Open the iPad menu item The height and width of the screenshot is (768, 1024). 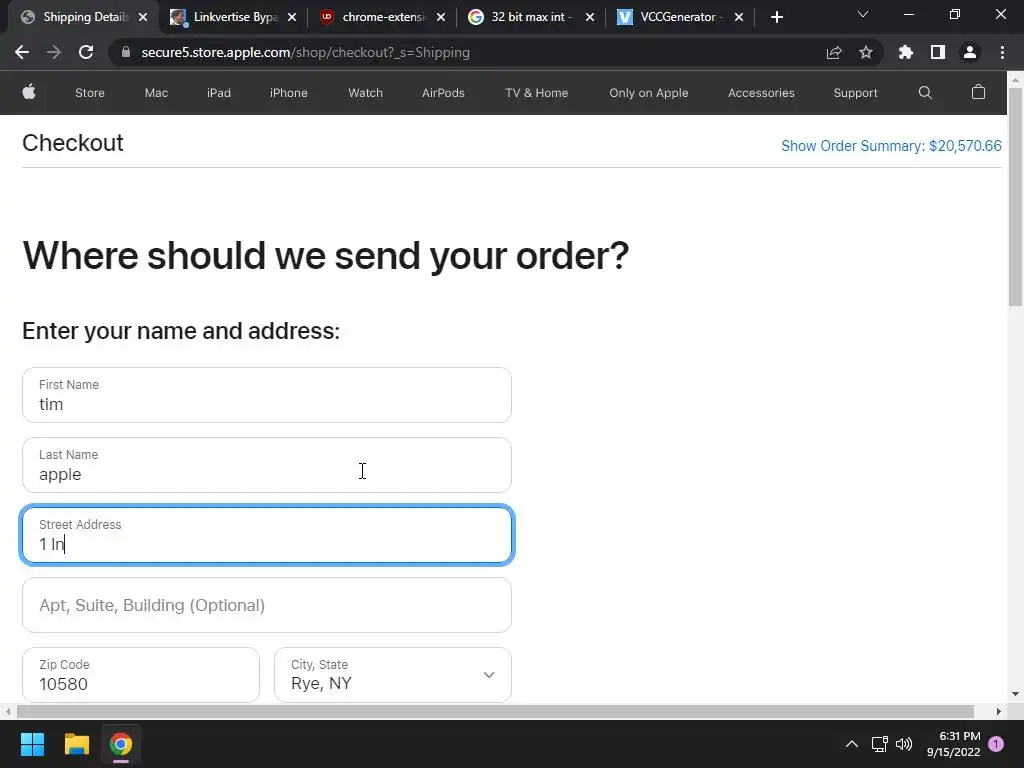tap(219, 93)
